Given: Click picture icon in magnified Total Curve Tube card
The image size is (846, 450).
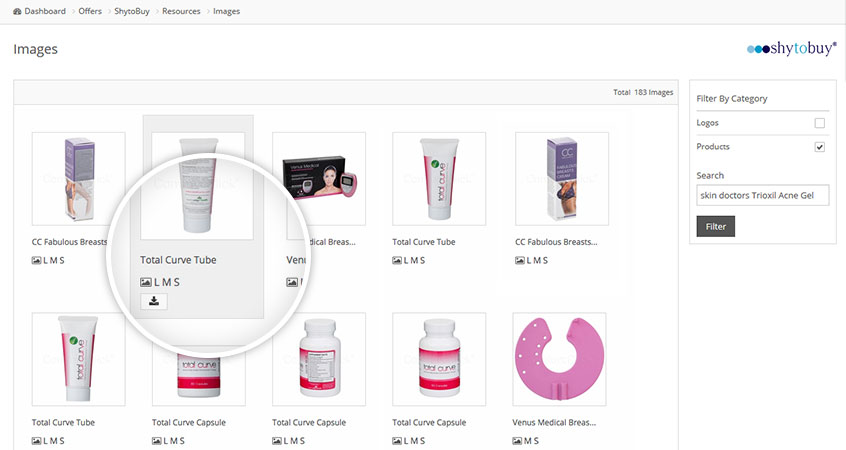Looking at the screenshot, I should [146, 282].
